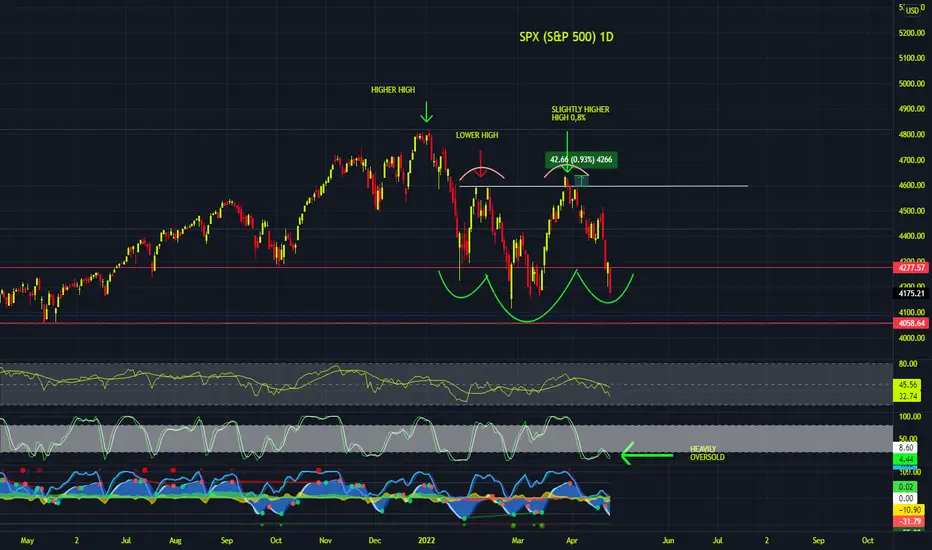The height and width of the screenshot is (550, 932).
Task: Click the stochastic value label 8.60
Action: 906,448
